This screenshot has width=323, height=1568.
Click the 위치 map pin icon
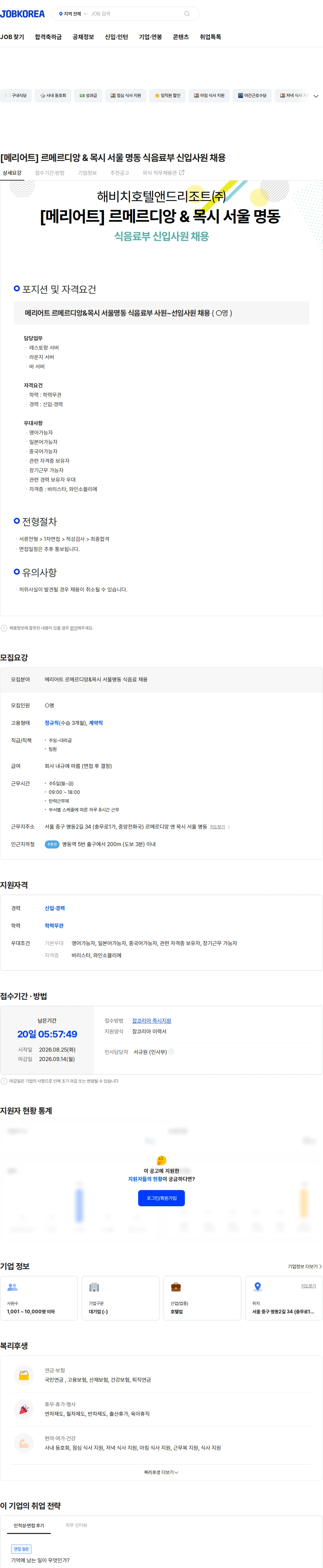click(257, 1287)
